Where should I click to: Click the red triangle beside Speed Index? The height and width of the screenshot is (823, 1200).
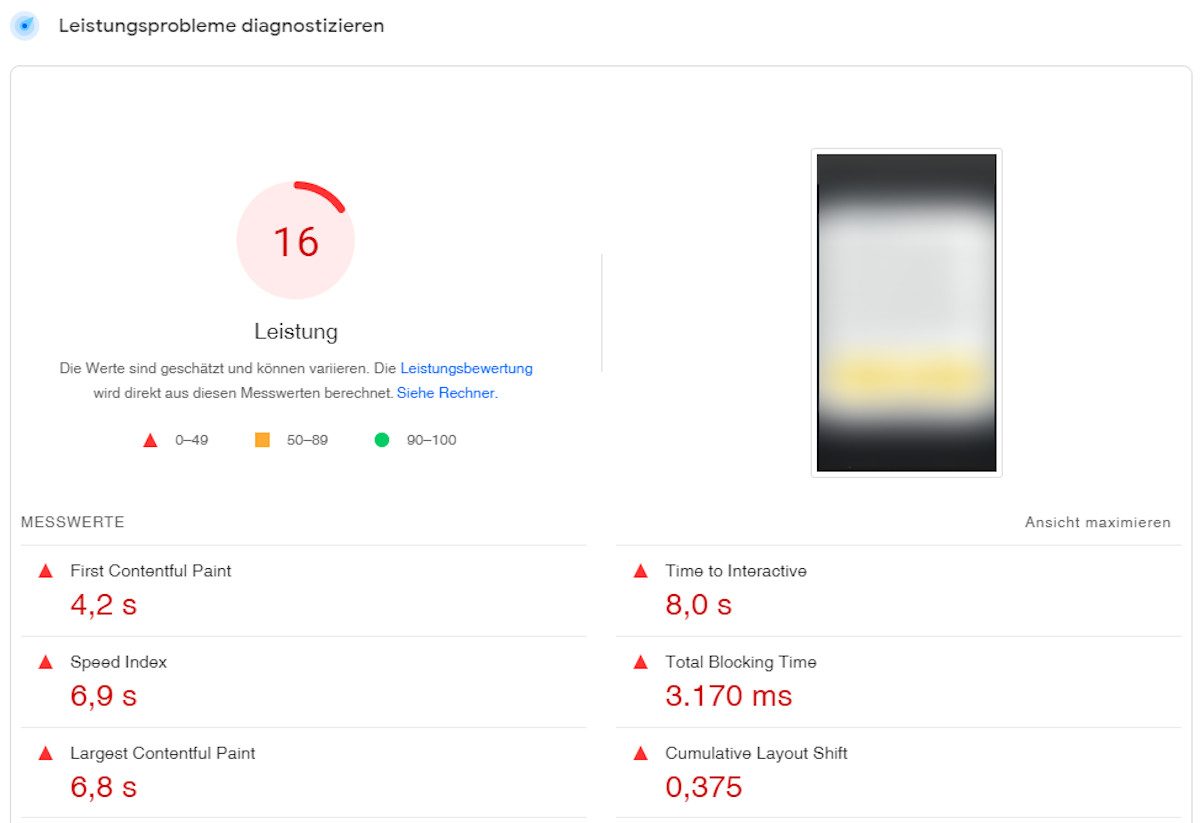tap(45, 662)
